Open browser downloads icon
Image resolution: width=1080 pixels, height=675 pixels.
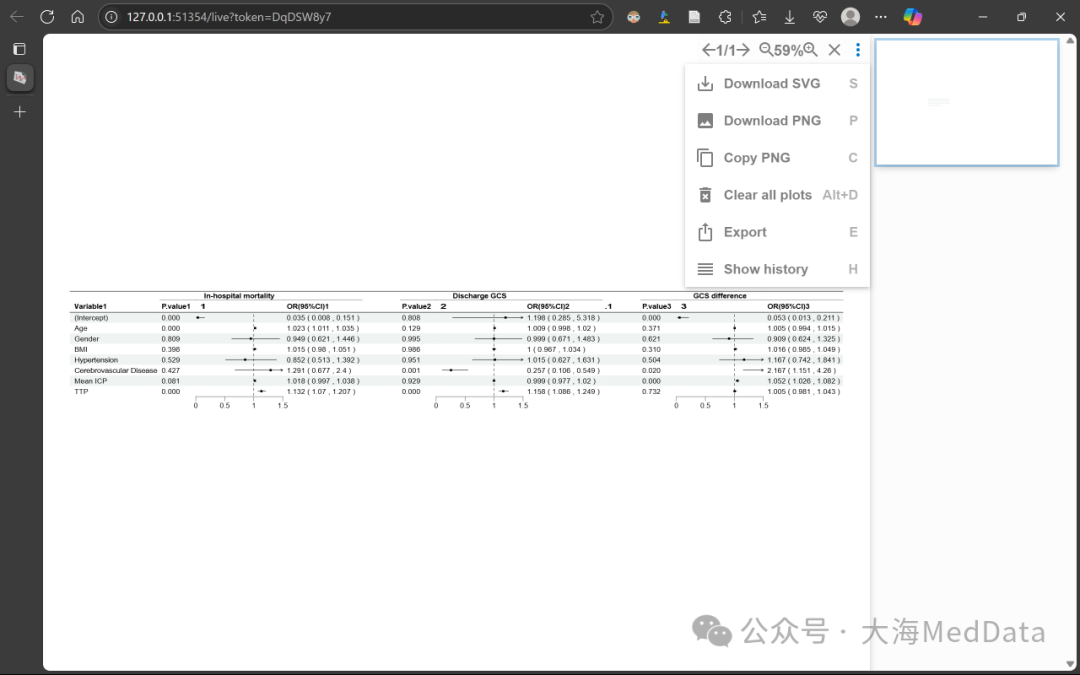pos(789,17)
